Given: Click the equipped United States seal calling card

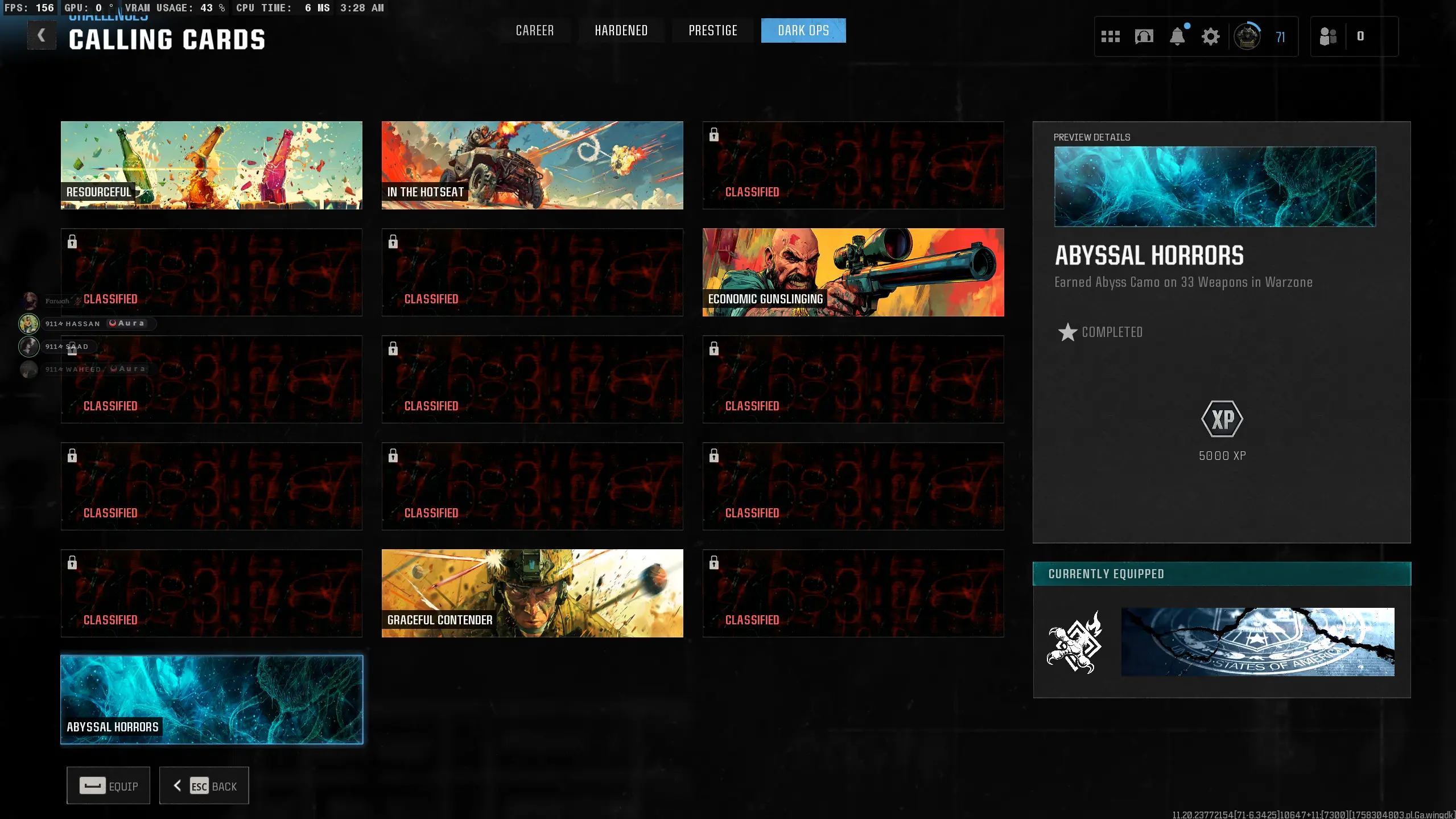Looking at the screenshot, I should coord(1257,642).
